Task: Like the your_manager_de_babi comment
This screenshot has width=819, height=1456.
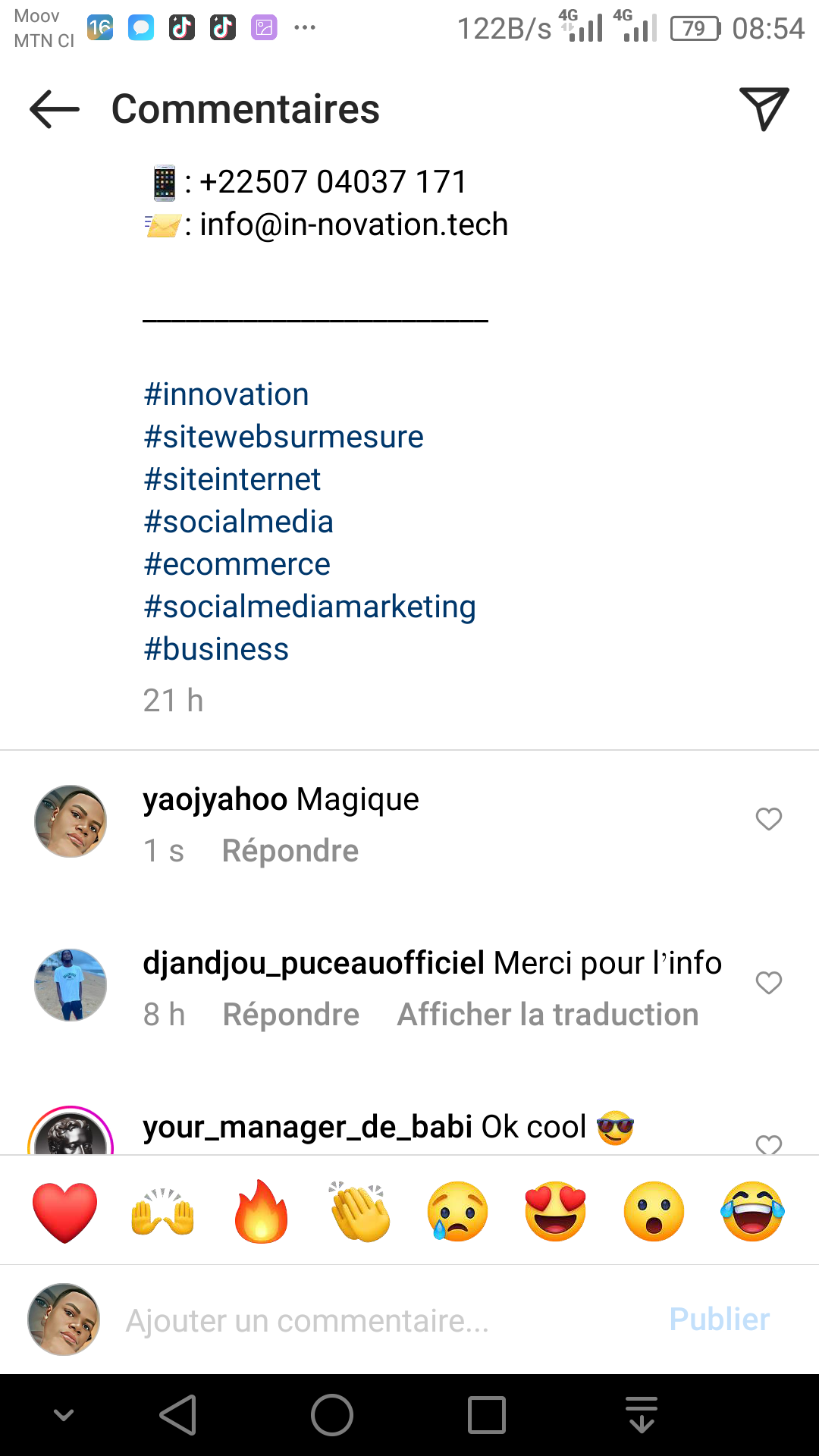Action: click(x=769, y=1144)
